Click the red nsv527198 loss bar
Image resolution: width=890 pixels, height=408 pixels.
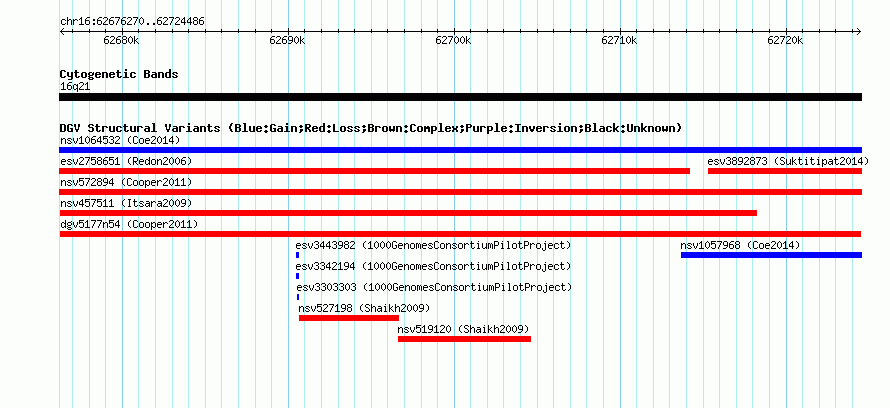click(349, 318)
